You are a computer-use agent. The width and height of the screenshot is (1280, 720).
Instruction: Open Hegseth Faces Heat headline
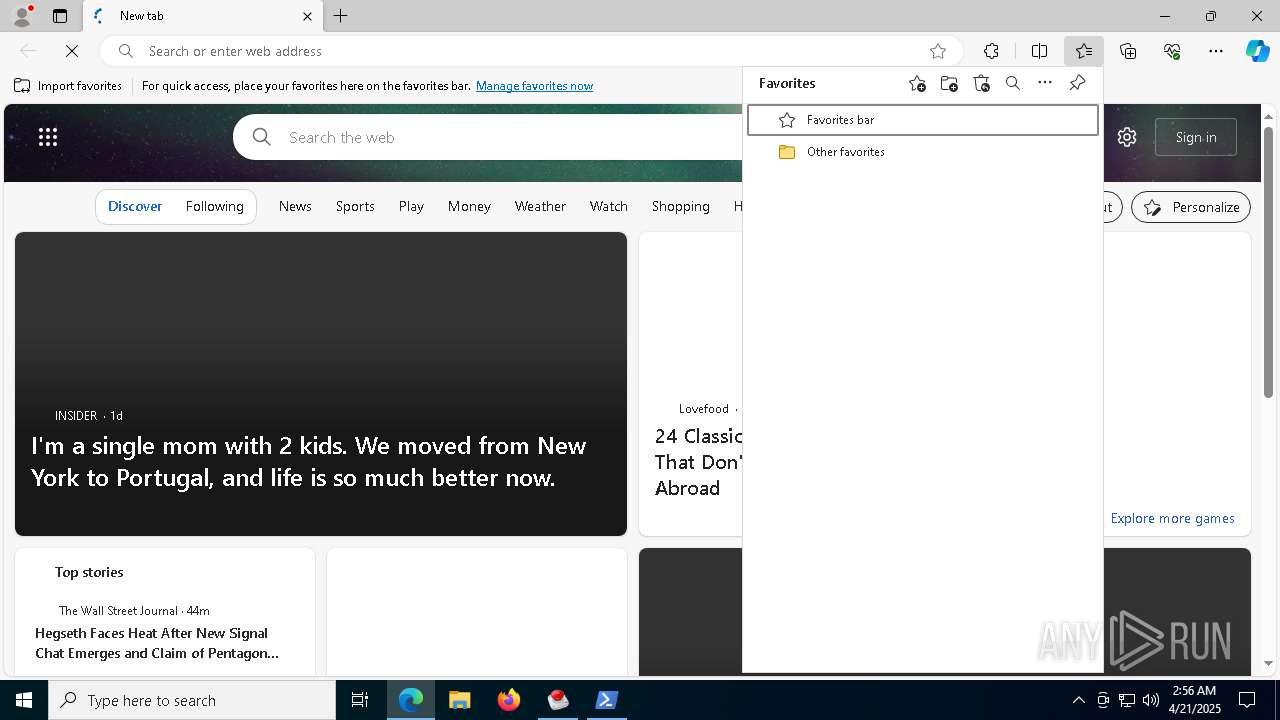[157, 643]
